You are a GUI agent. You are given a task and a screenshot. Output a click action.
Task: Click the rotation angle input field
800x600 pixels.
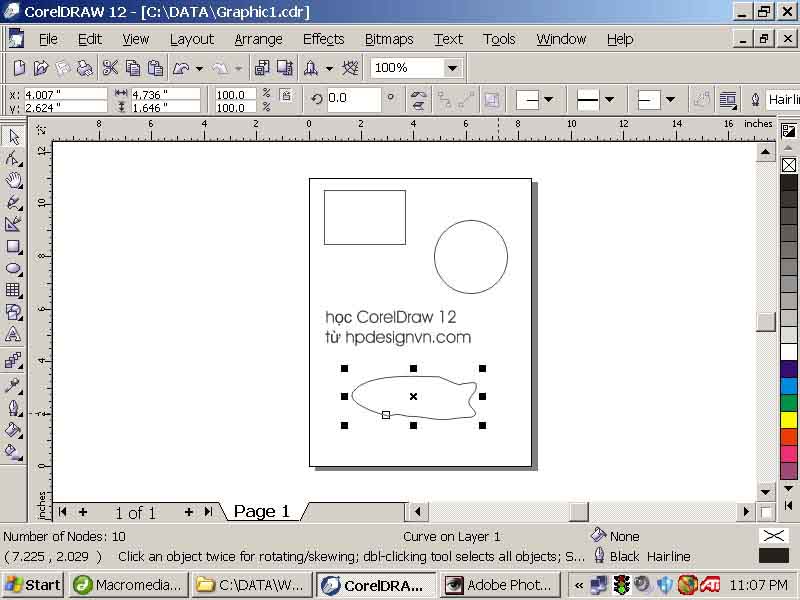coord(353,98)
